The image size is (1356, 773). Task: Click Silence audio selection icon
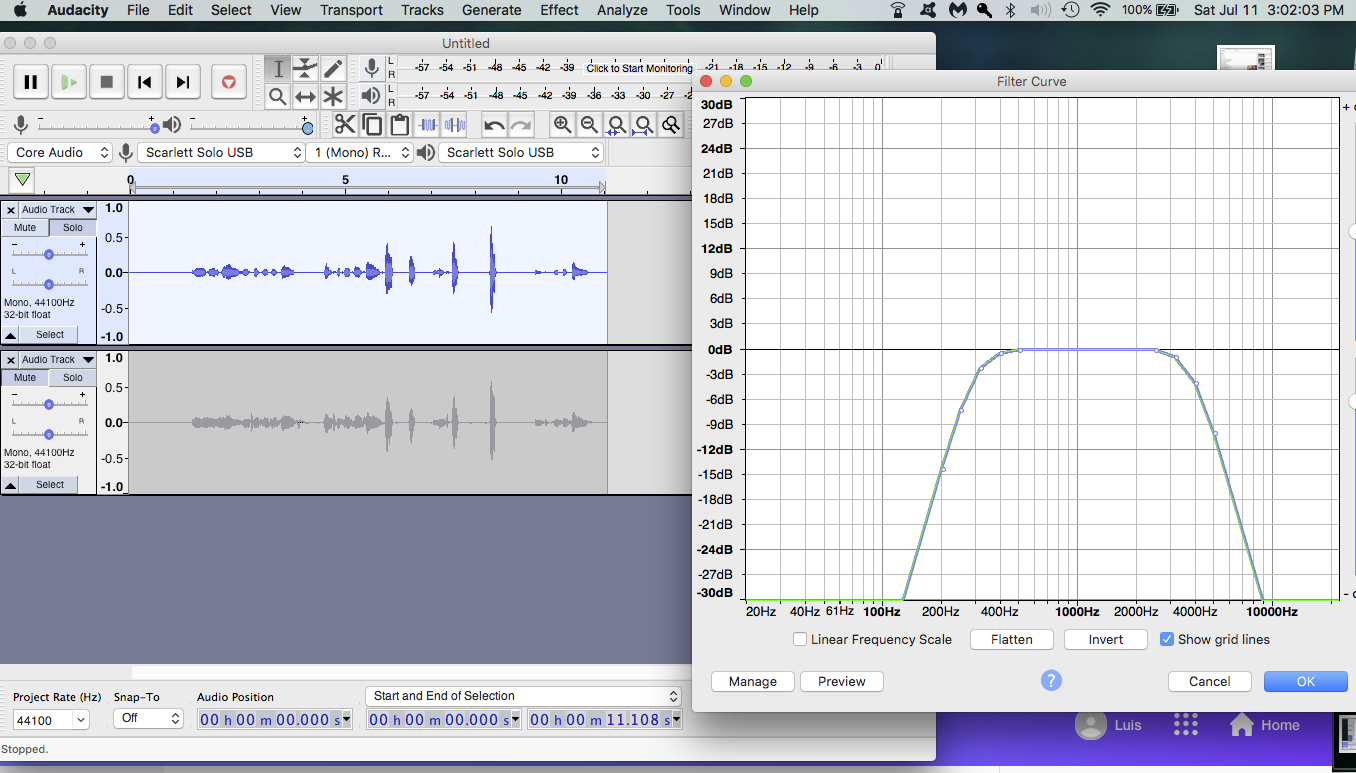coord(455,124)
